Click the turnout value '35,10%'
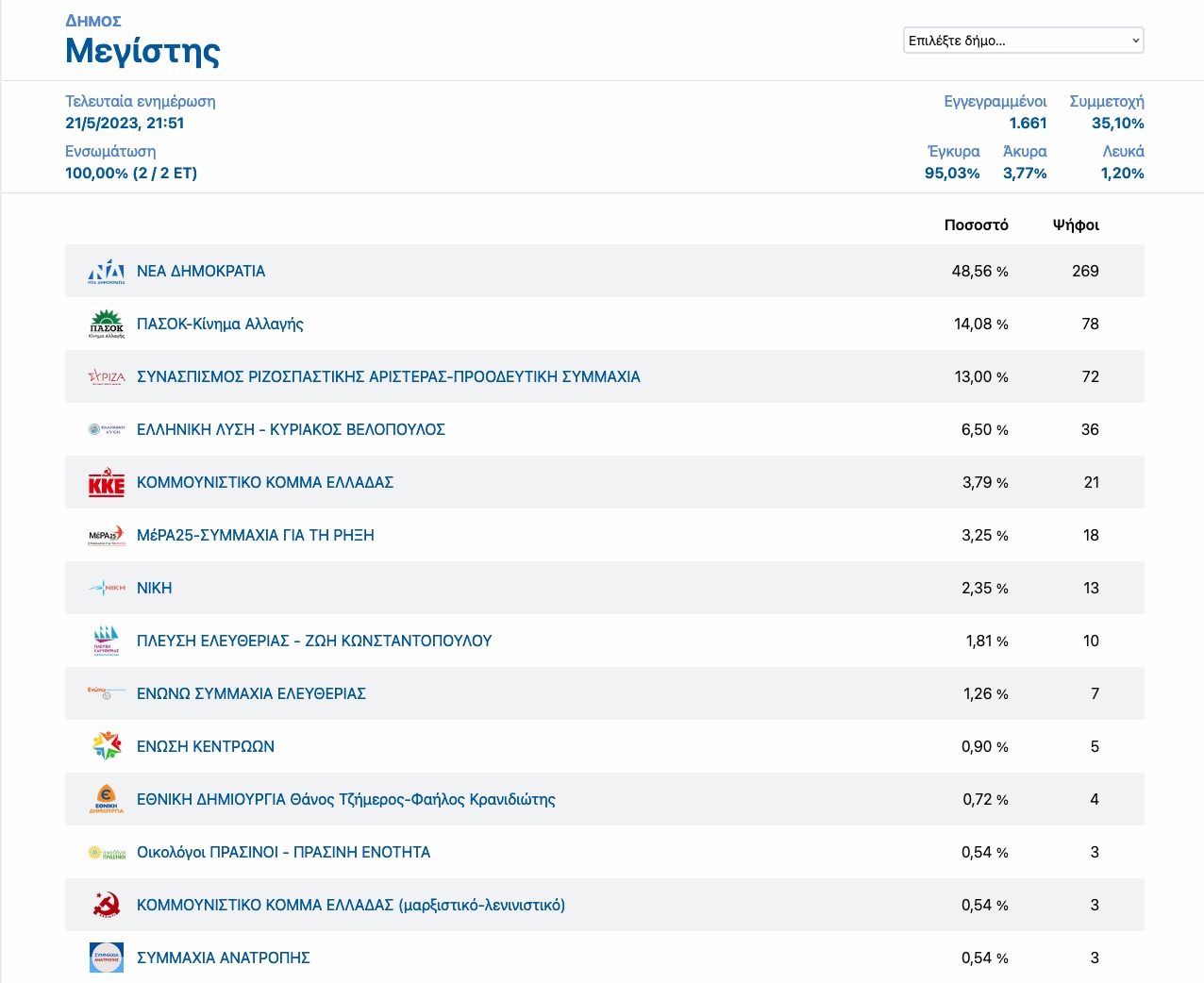The image size is (1204, 983). (1118, 123)
